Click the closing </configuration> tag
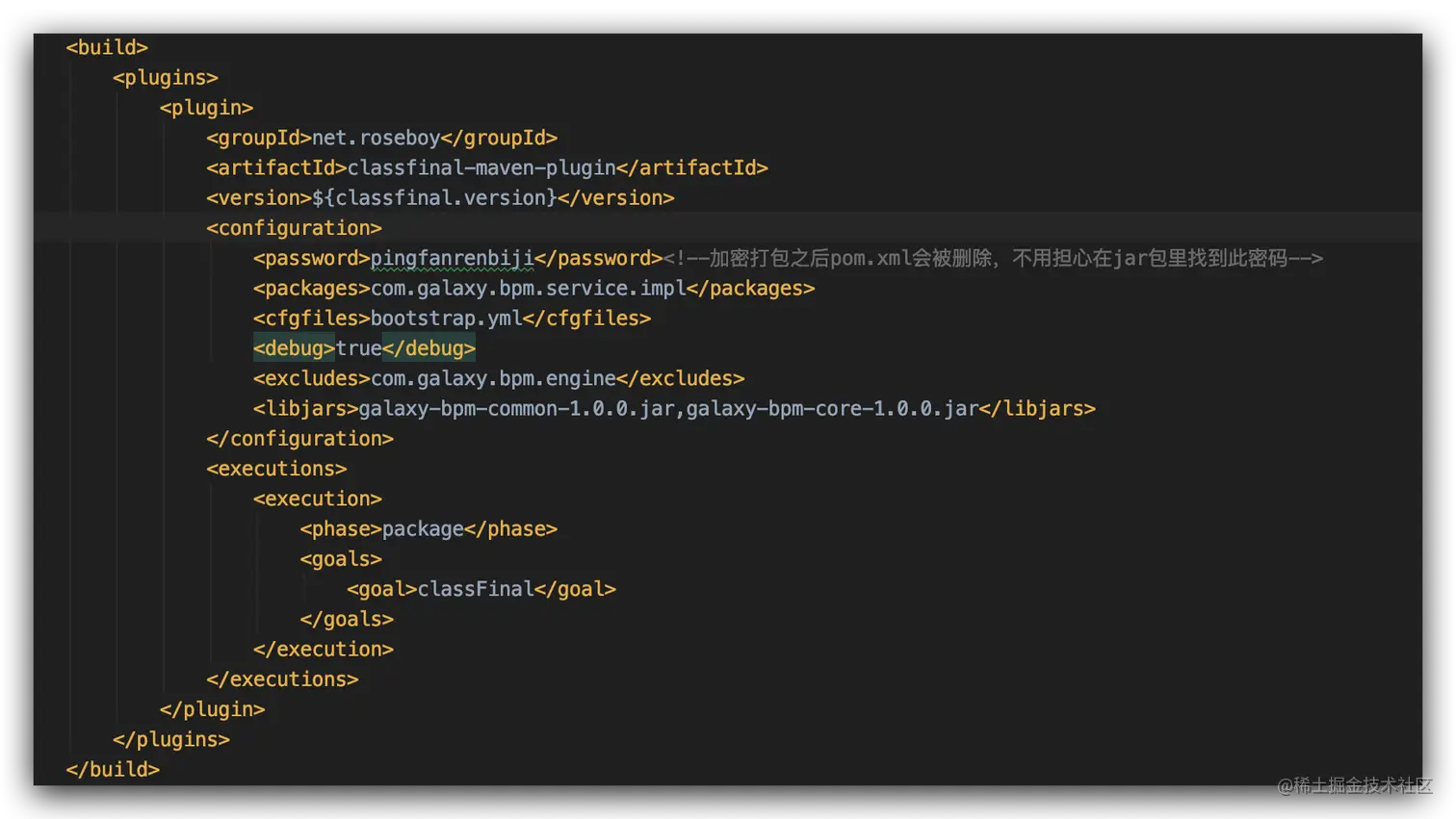The image size is (1456, 819). pos(299,439)
